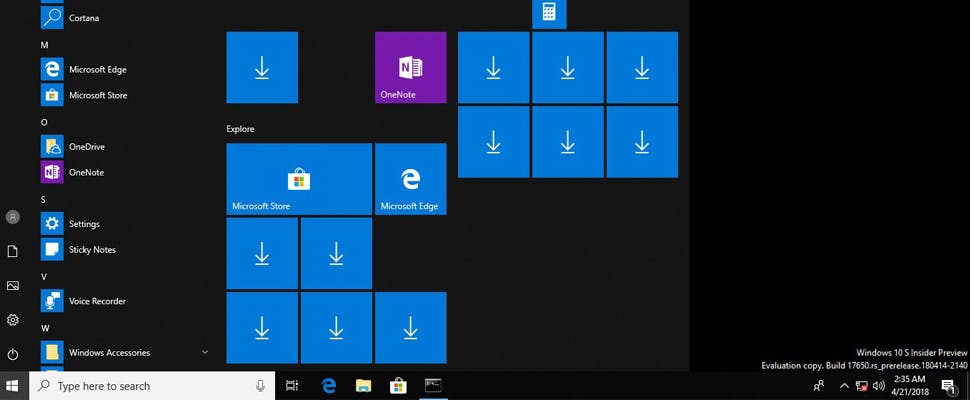Screen dimensions: 970x400
Task: Open the People icon in the taskbar
Action: coord(819,386)
